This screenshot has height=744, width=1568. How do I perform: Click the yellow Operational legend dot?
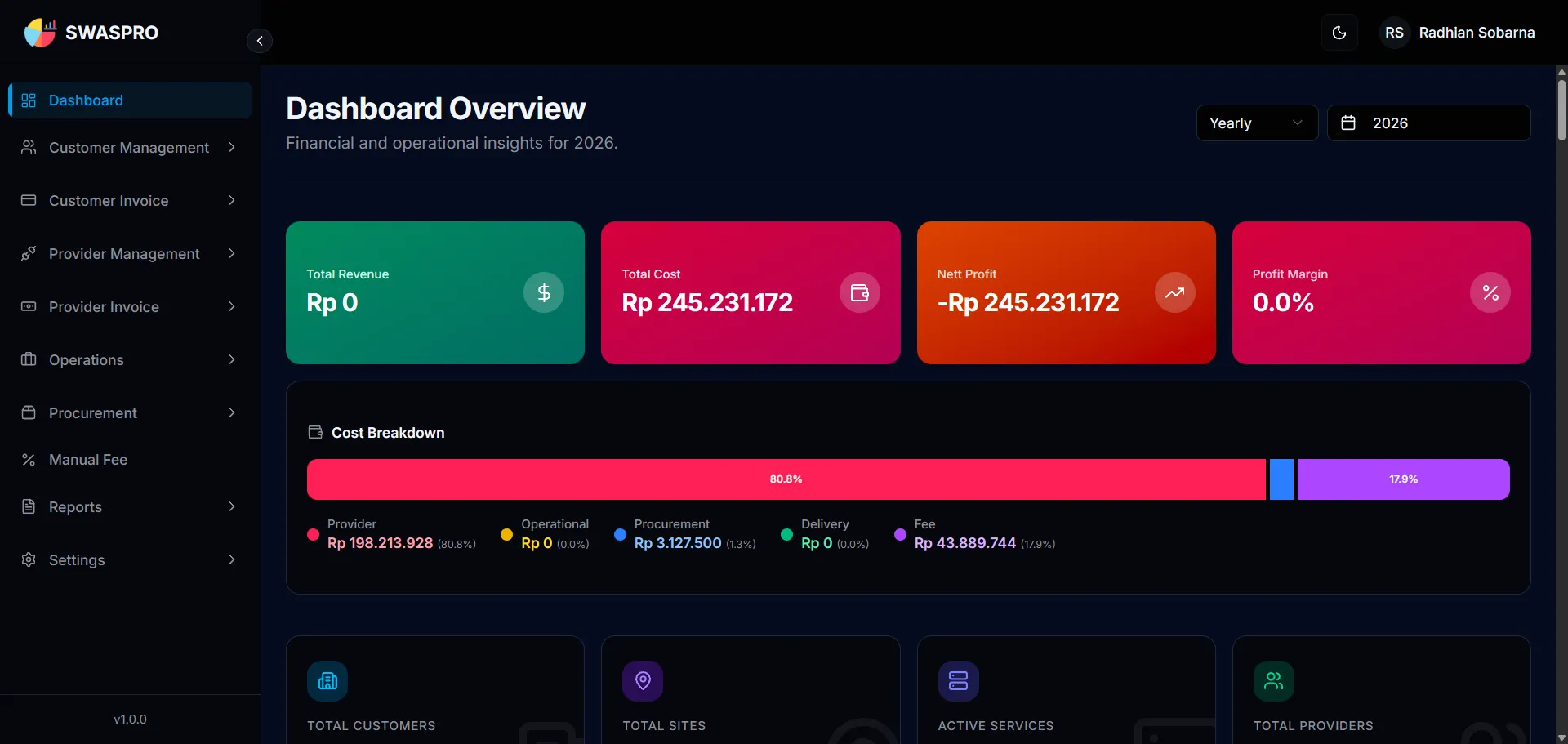point(506,535)
